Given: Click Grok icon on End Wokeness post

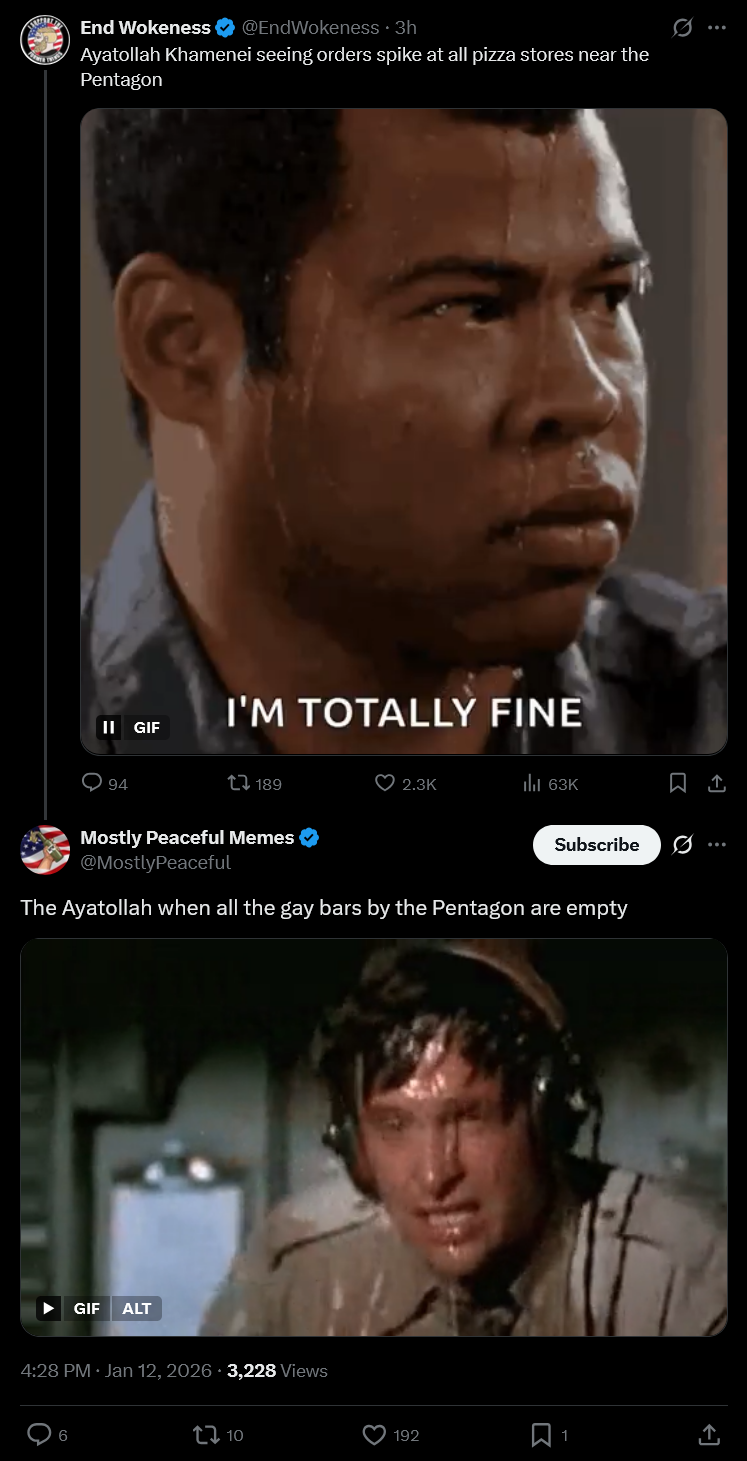Looking at the screenshot, I should coord(682,28).
